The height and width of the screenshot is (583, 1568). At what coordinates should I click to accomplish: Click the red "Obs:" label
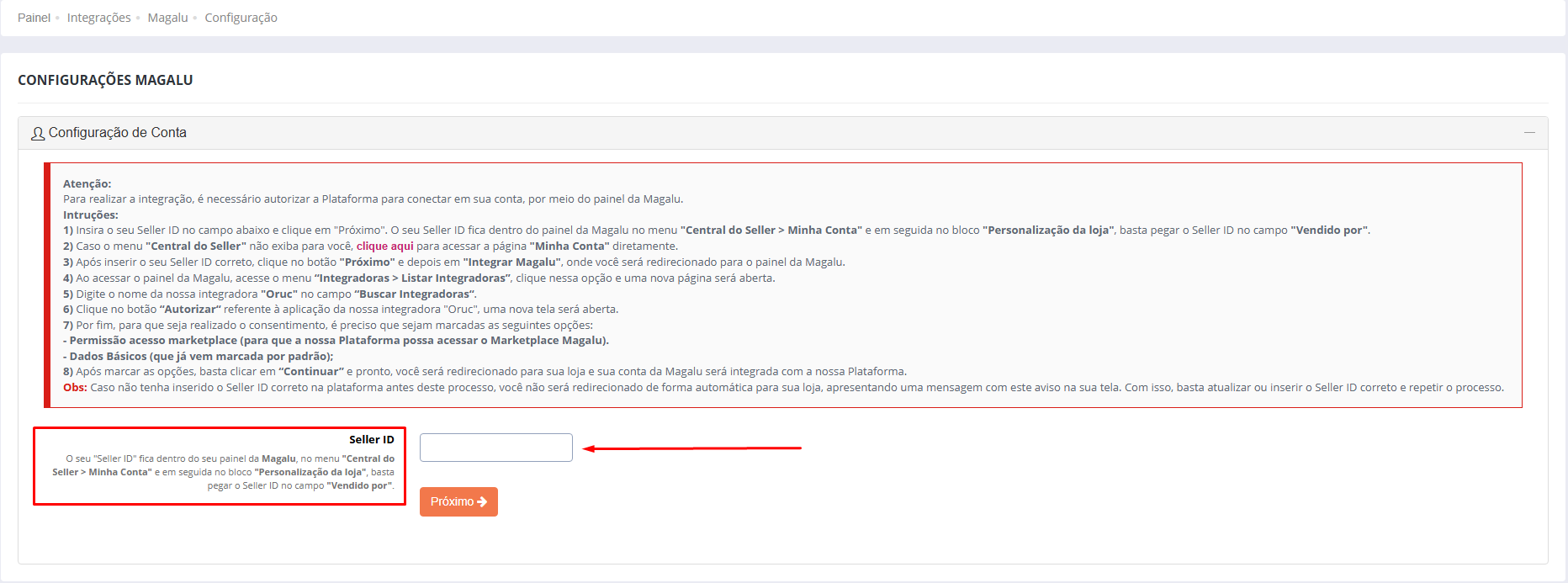75,388
